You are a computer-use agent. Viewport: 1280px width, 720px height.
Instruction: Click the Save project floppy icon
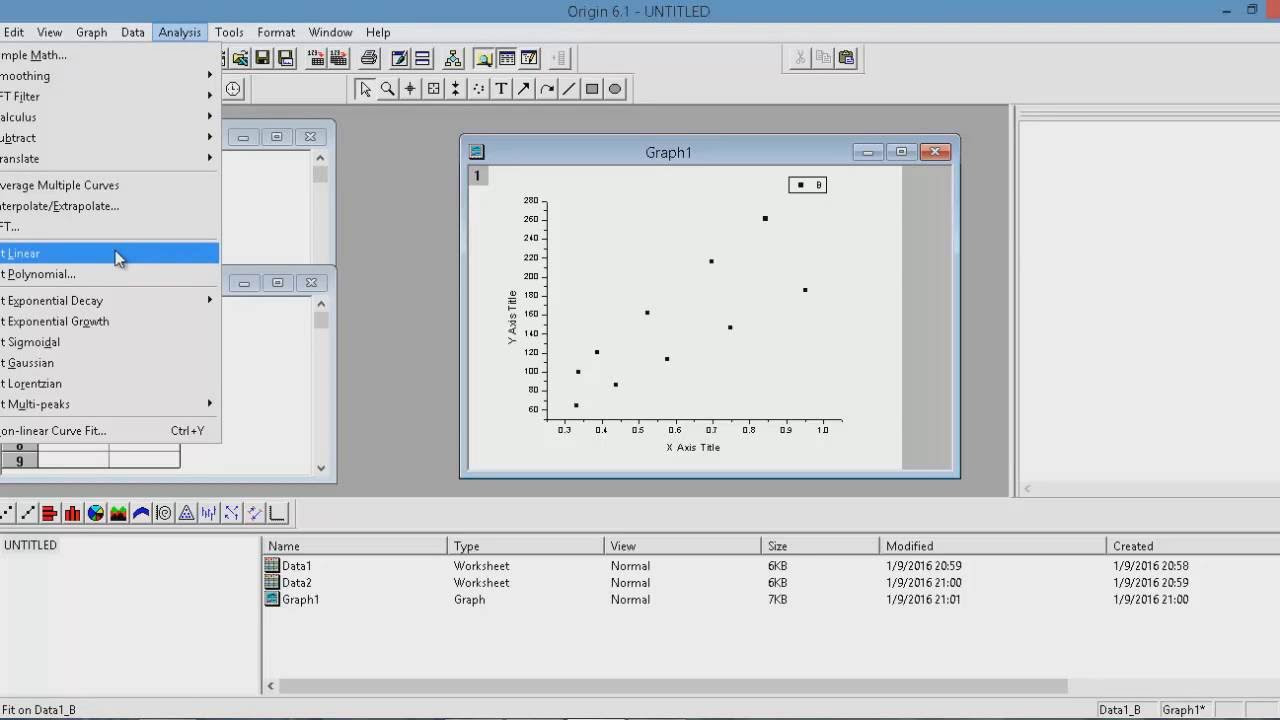[262, 58]
